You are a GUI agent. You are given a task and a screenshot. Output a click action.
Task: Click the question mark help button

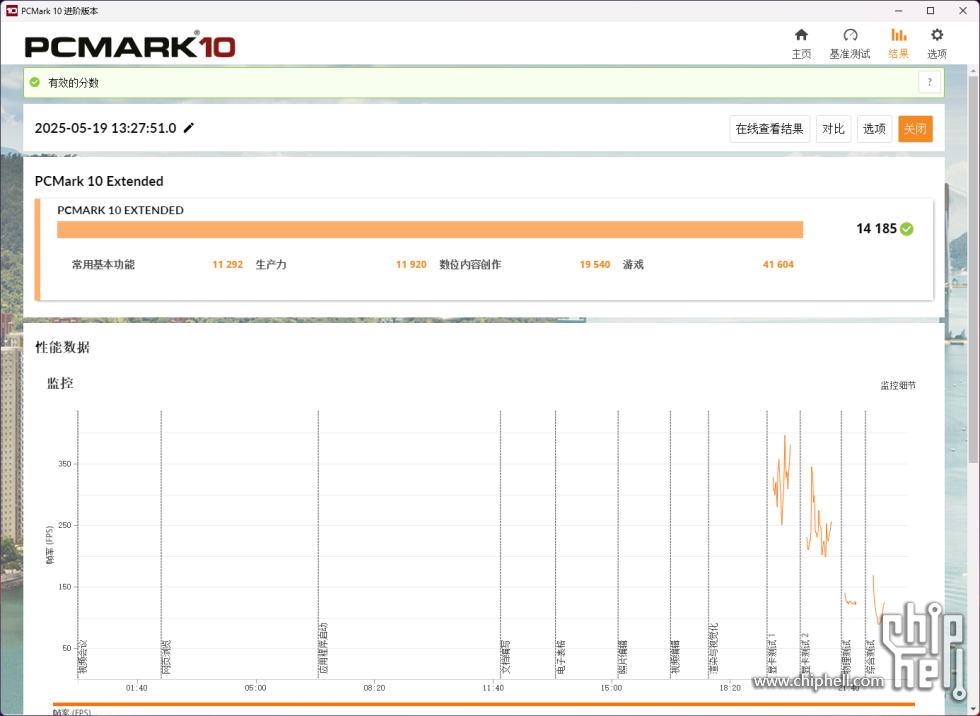(x=929, y=82)
